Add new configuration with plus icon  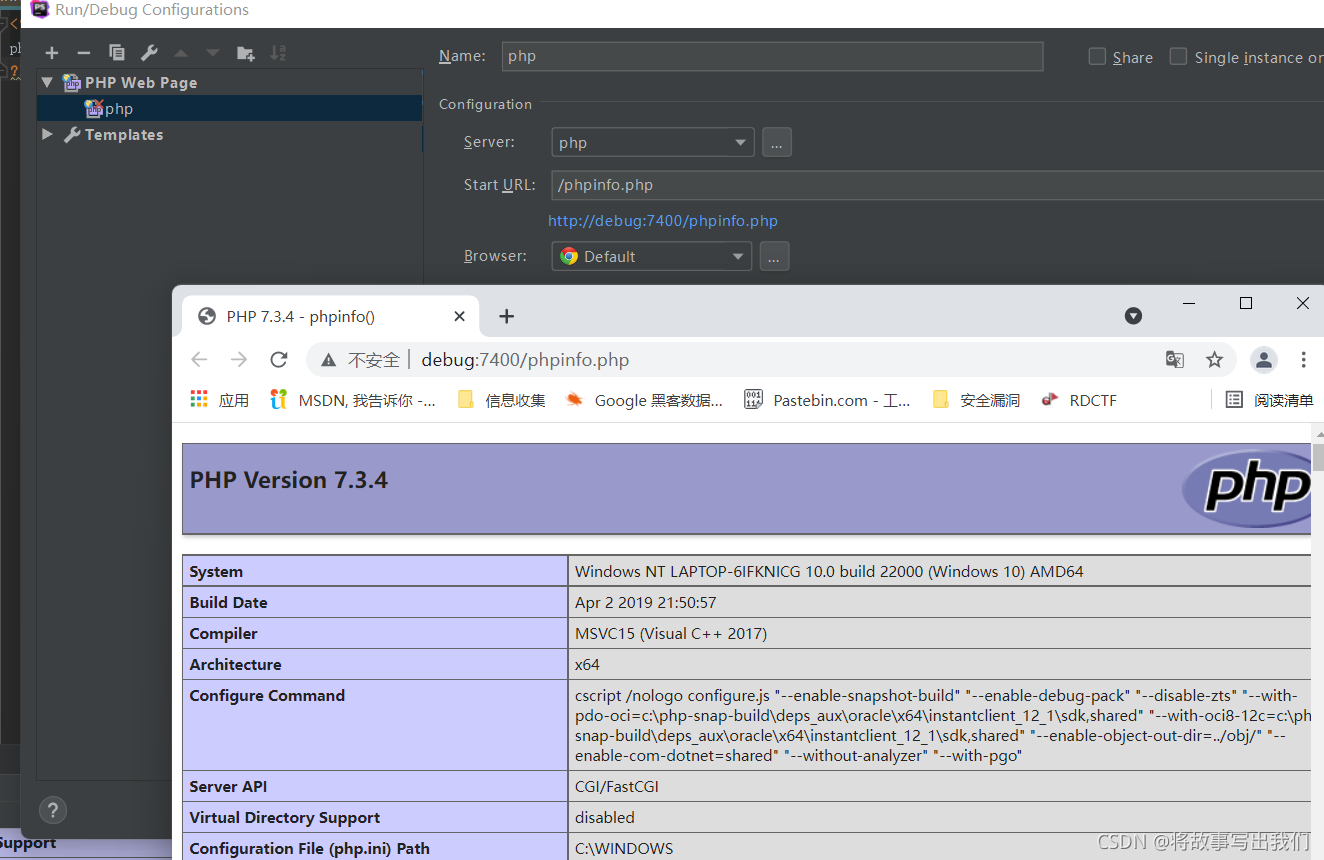pyautogui.click(x=52, y=53)
